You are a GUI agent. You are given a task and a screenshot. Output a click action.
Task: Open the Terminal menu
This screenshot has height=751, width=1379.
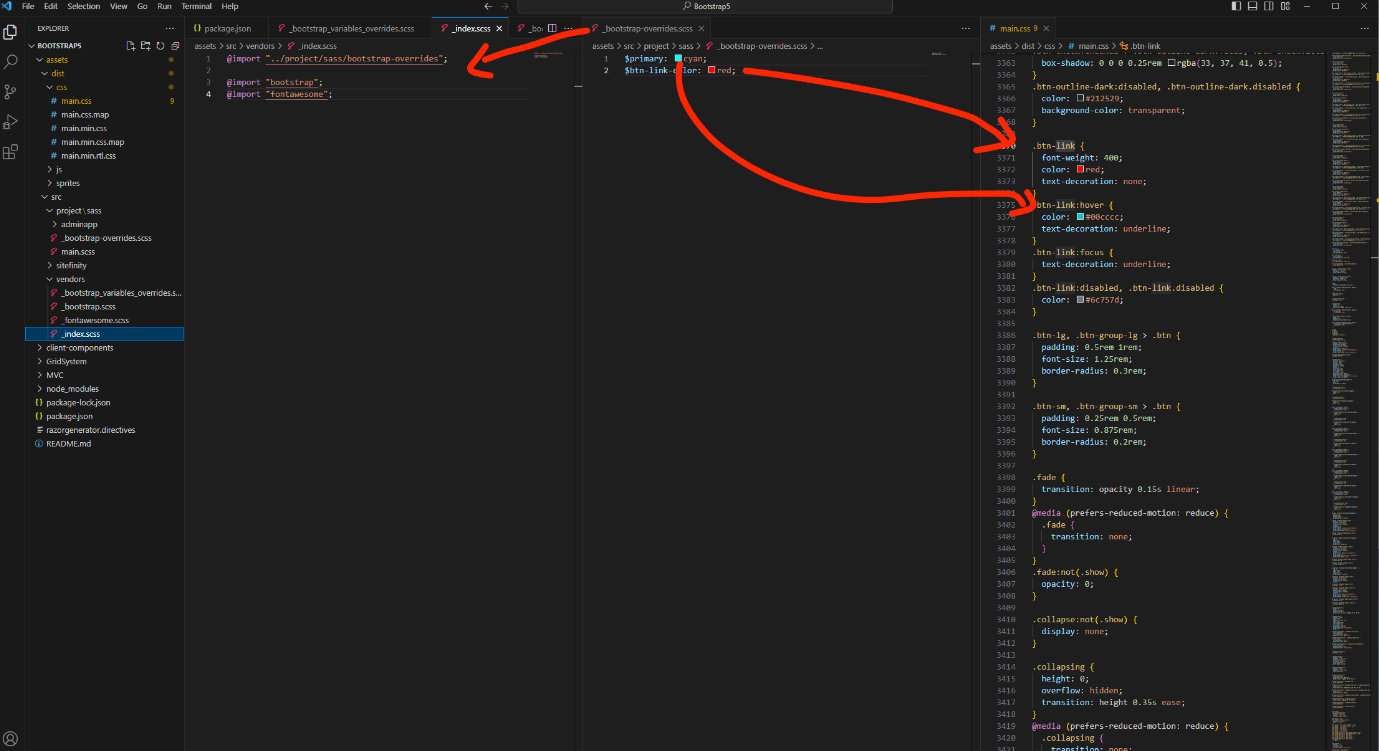[196, 6]
